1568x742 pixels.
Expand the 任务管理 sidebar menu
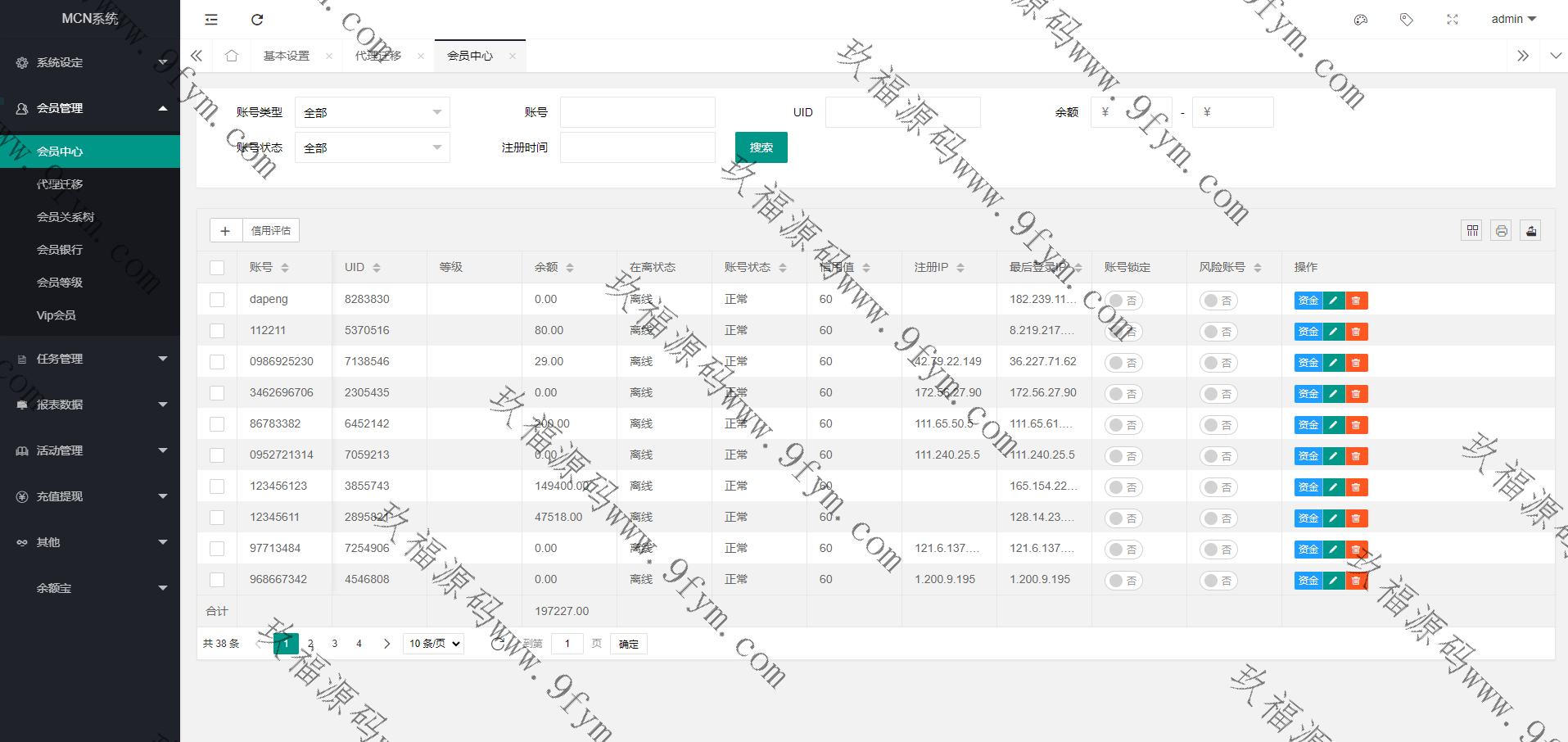(90, 359)
